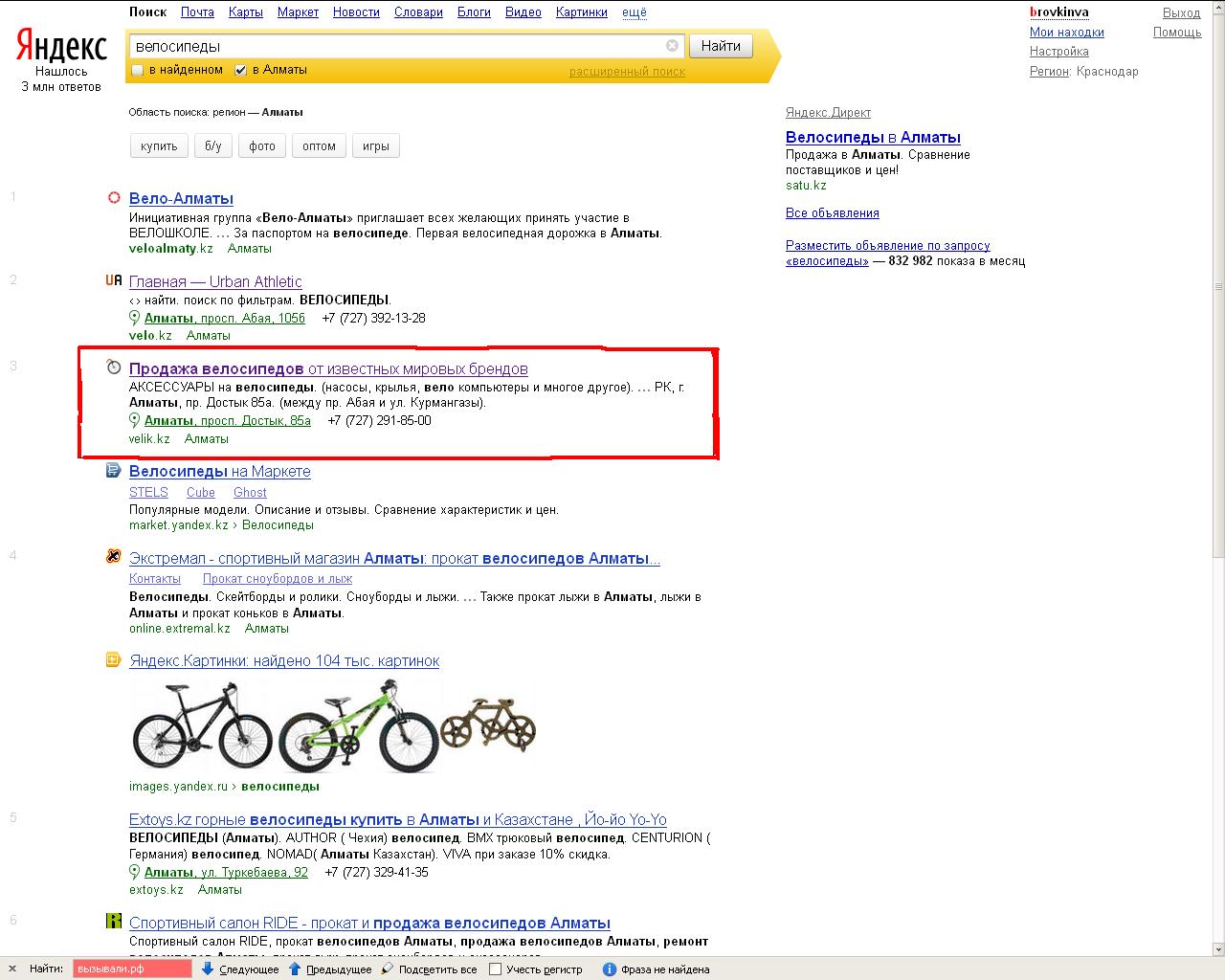Open 'Мои находки' link
The width and height of the screenshot is (1225, 980).
pos(1067,32)
